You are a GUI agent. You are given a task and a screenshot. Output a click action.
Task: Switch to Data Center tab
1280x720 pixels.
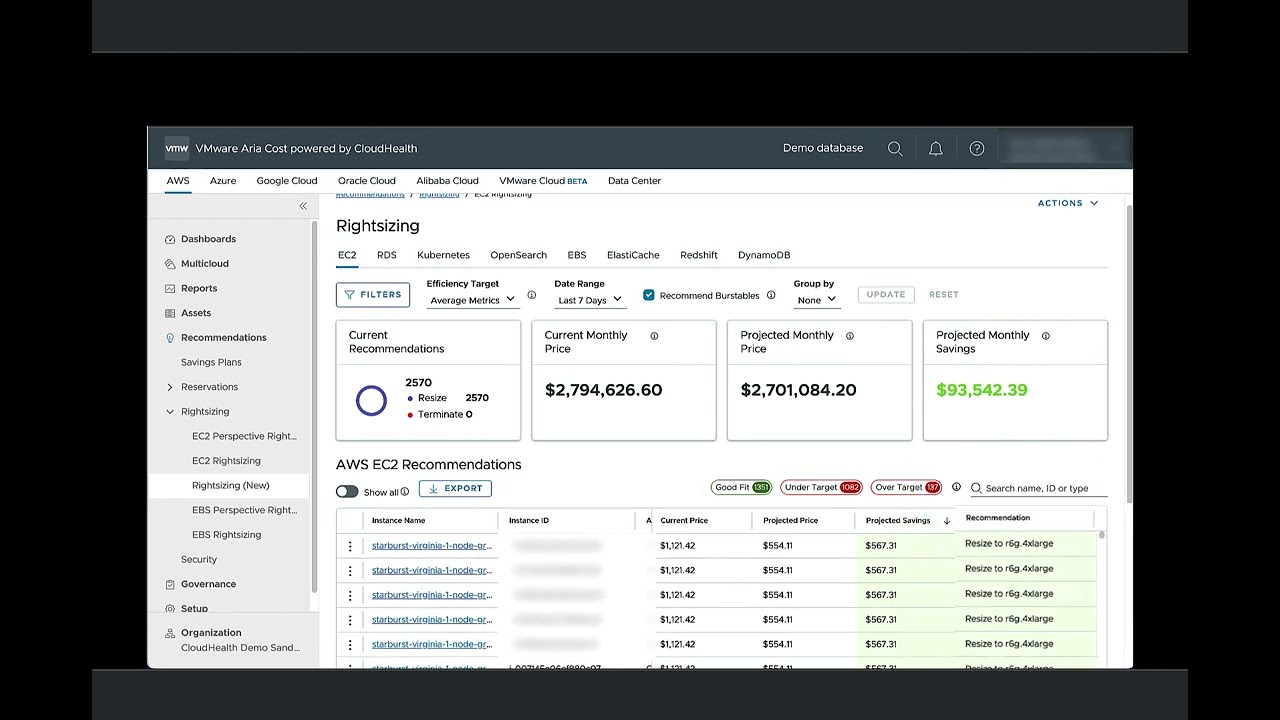pyautogui.click(x=634, y=181)
